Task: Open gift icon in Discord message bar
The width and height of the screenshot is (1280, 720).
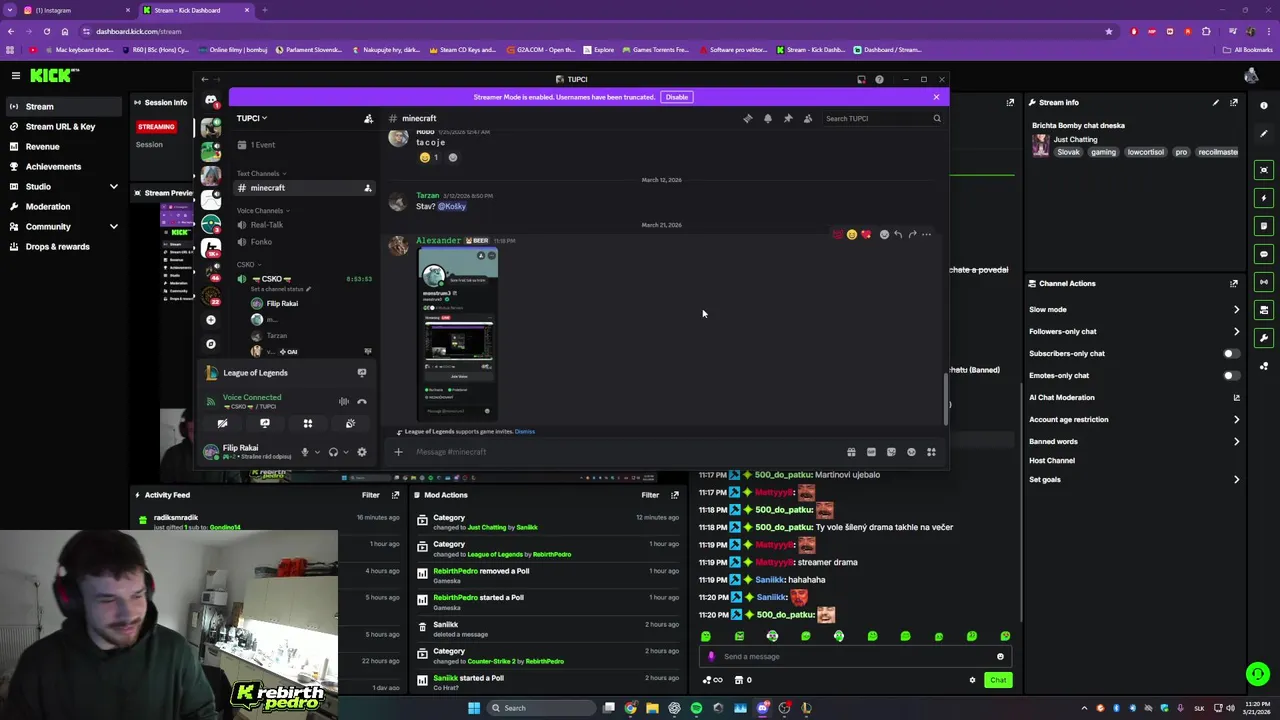Action: 851,452
